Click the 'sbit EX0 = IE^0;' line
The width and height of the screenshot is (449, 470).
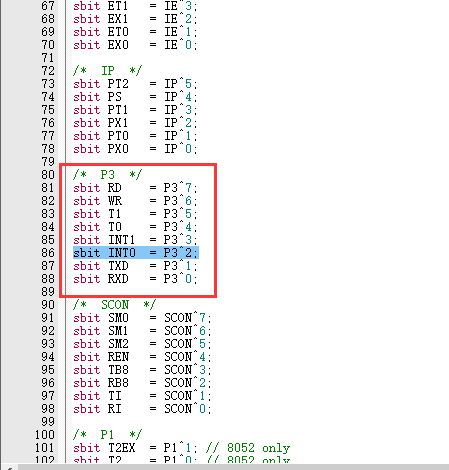click(x=135, y=45)
